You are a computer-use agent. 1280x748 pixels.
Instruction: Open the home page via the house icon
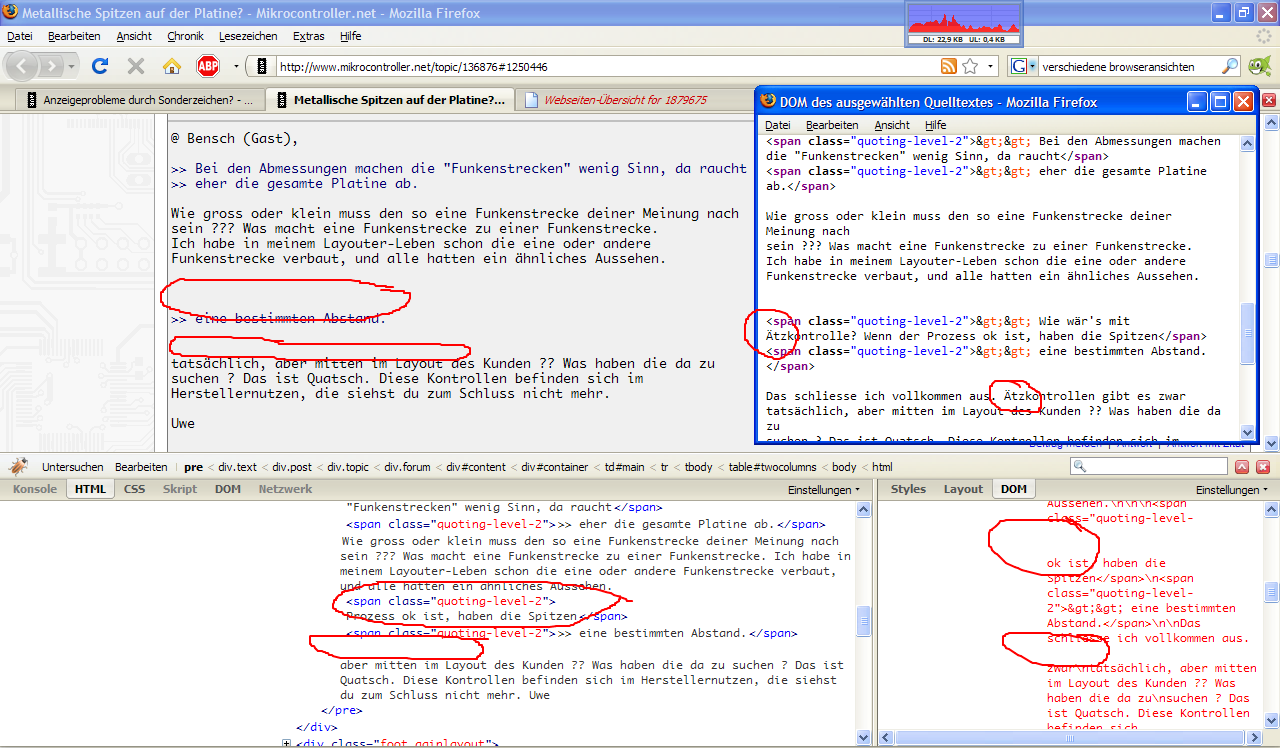point(172,66)
